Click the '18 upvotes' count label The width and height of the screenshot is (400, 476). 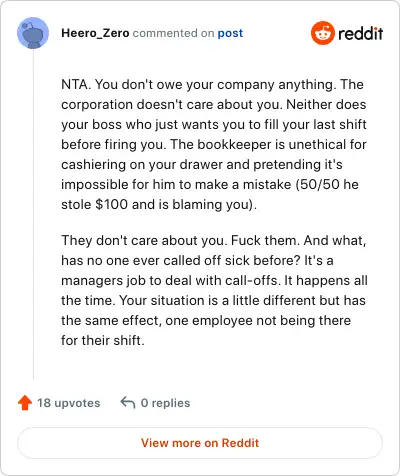click(x=69, y=403)
